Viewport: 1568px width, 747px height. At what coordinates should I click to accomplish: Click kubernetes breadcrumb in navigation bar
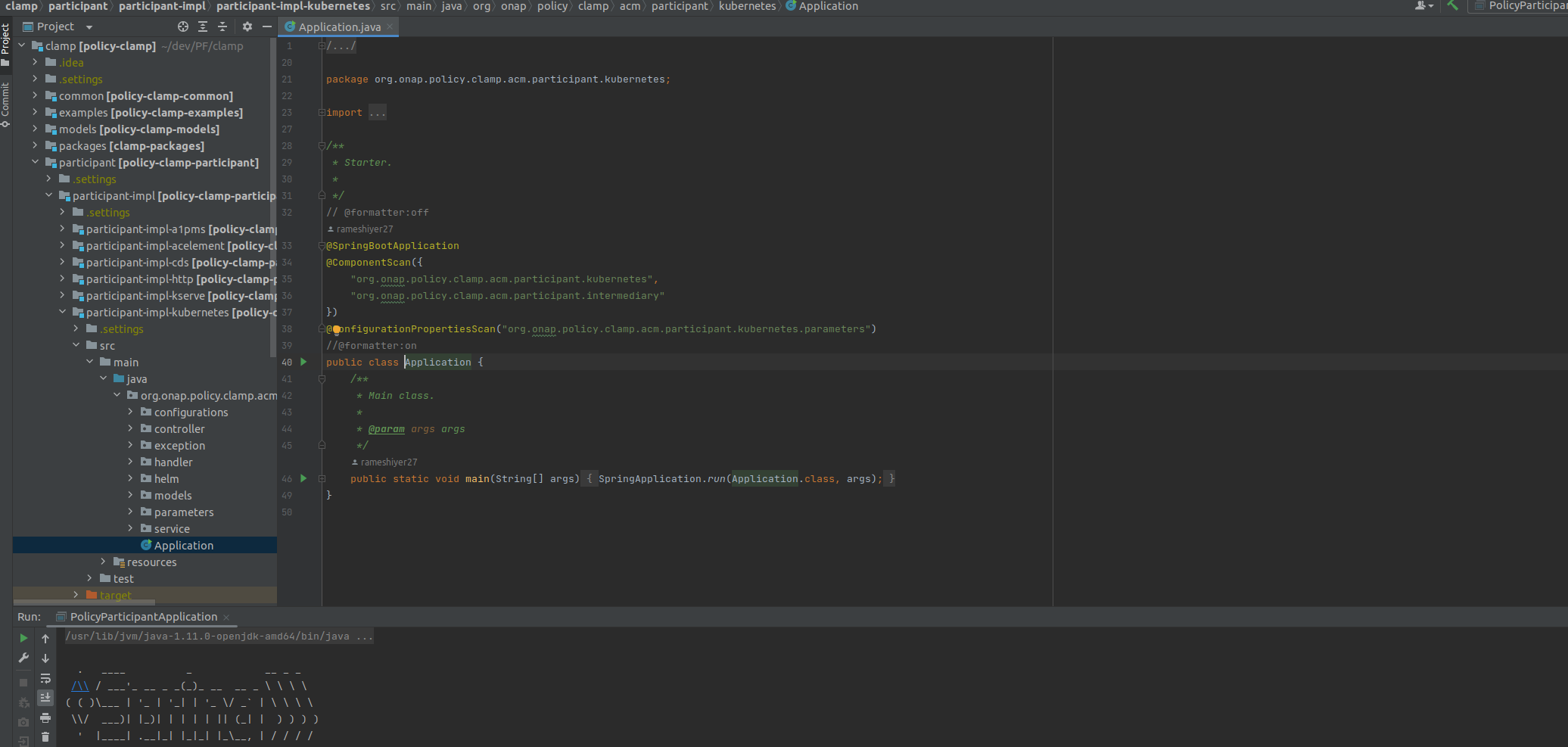point(747,6)
